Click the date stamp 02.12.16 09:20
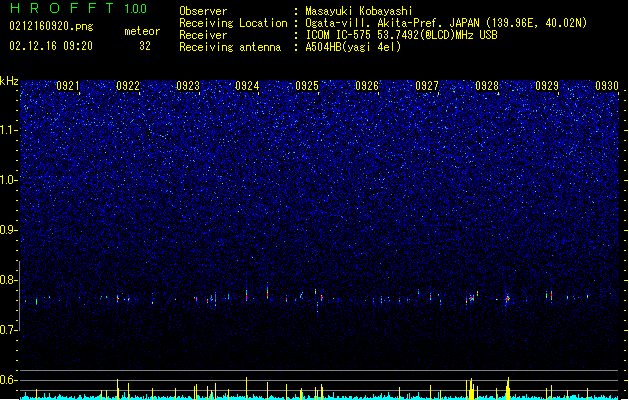Screen dimensions: 629x400 (x=51, y=46)
